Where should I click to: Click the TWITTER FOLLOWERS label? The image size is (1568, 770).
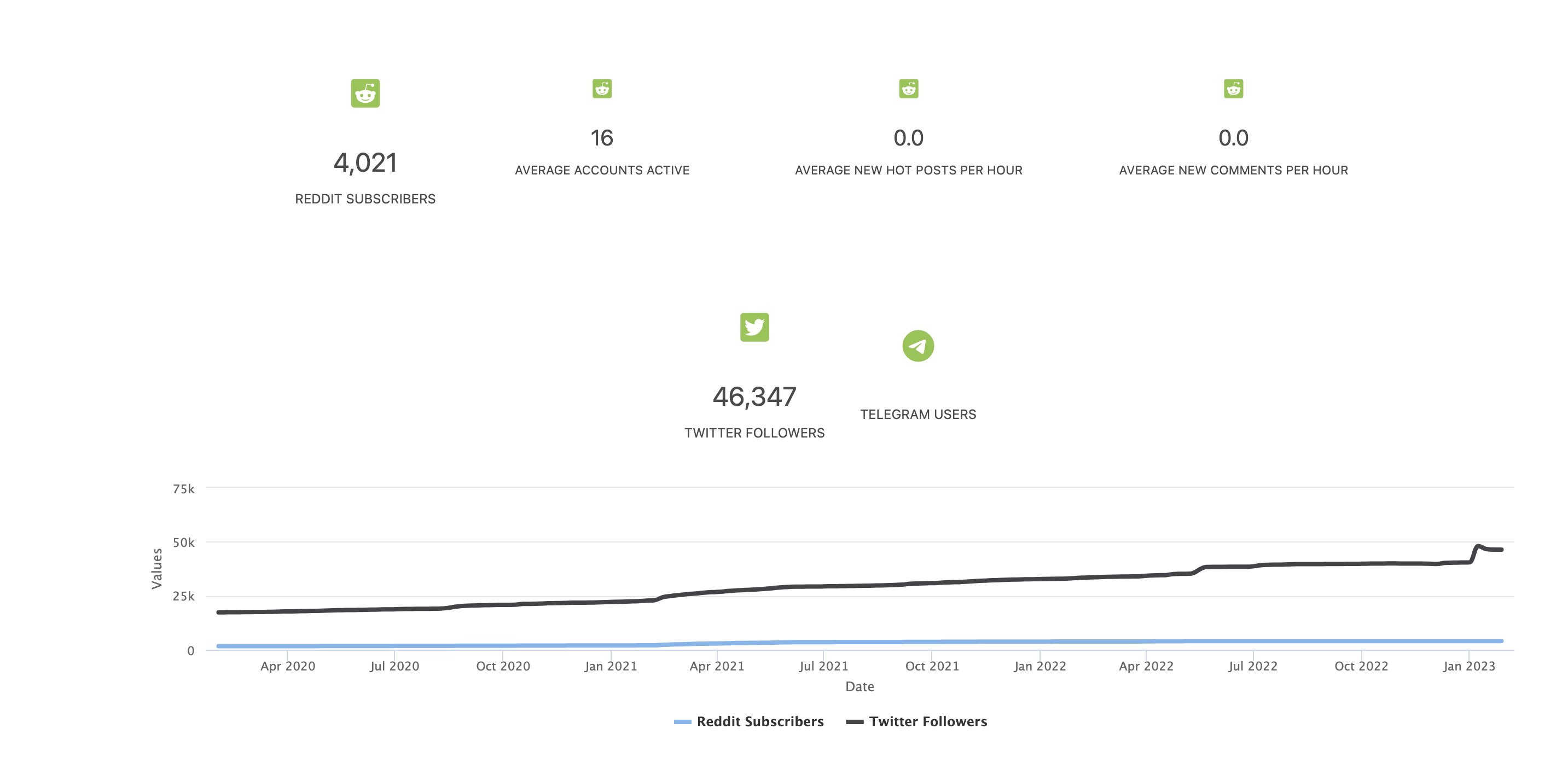(754, 433)
